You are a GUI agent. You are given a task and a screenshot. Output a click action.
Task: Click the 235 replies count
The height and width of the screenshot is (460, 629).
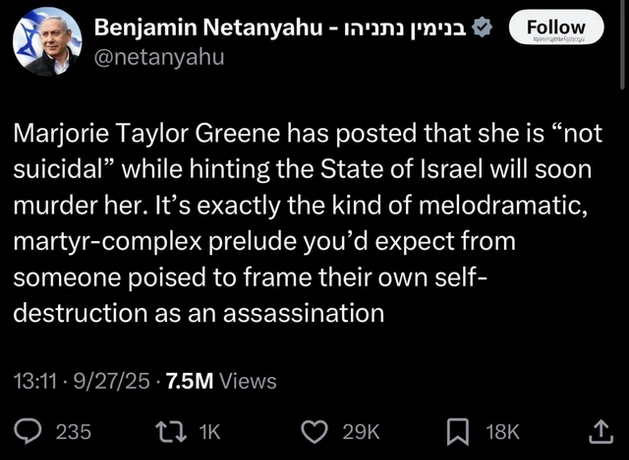pos(73,432)
